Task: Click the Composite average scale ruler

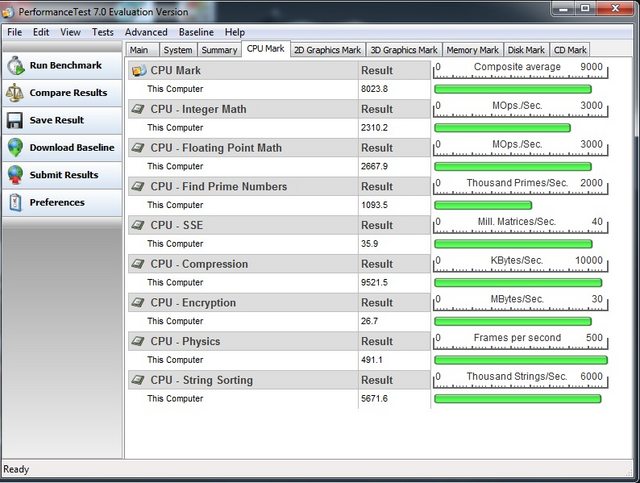Action: pos(520,70)
